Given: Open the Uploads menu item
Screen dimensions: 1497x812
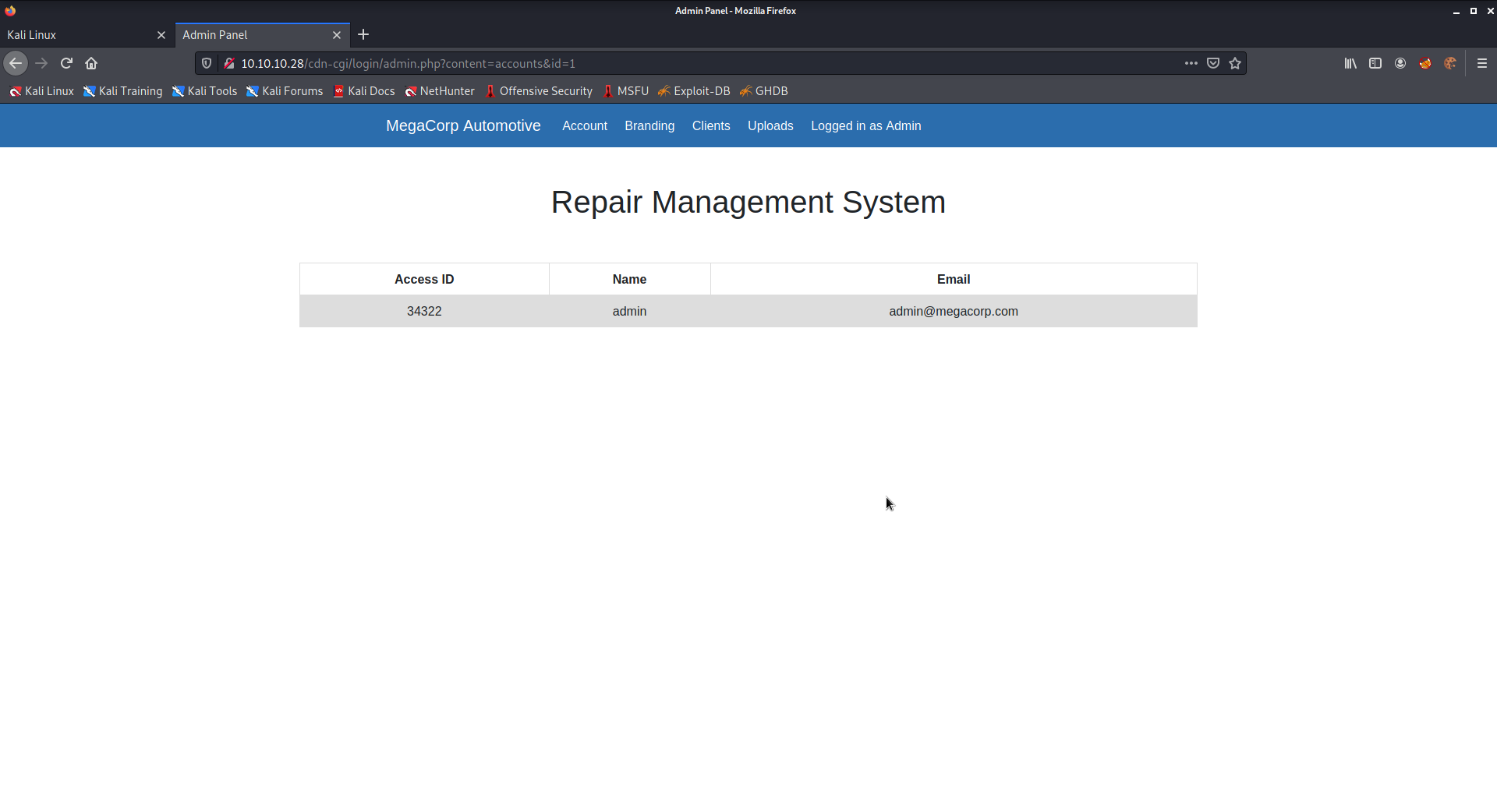Looking at the screenshot, I should pos(770,125).
